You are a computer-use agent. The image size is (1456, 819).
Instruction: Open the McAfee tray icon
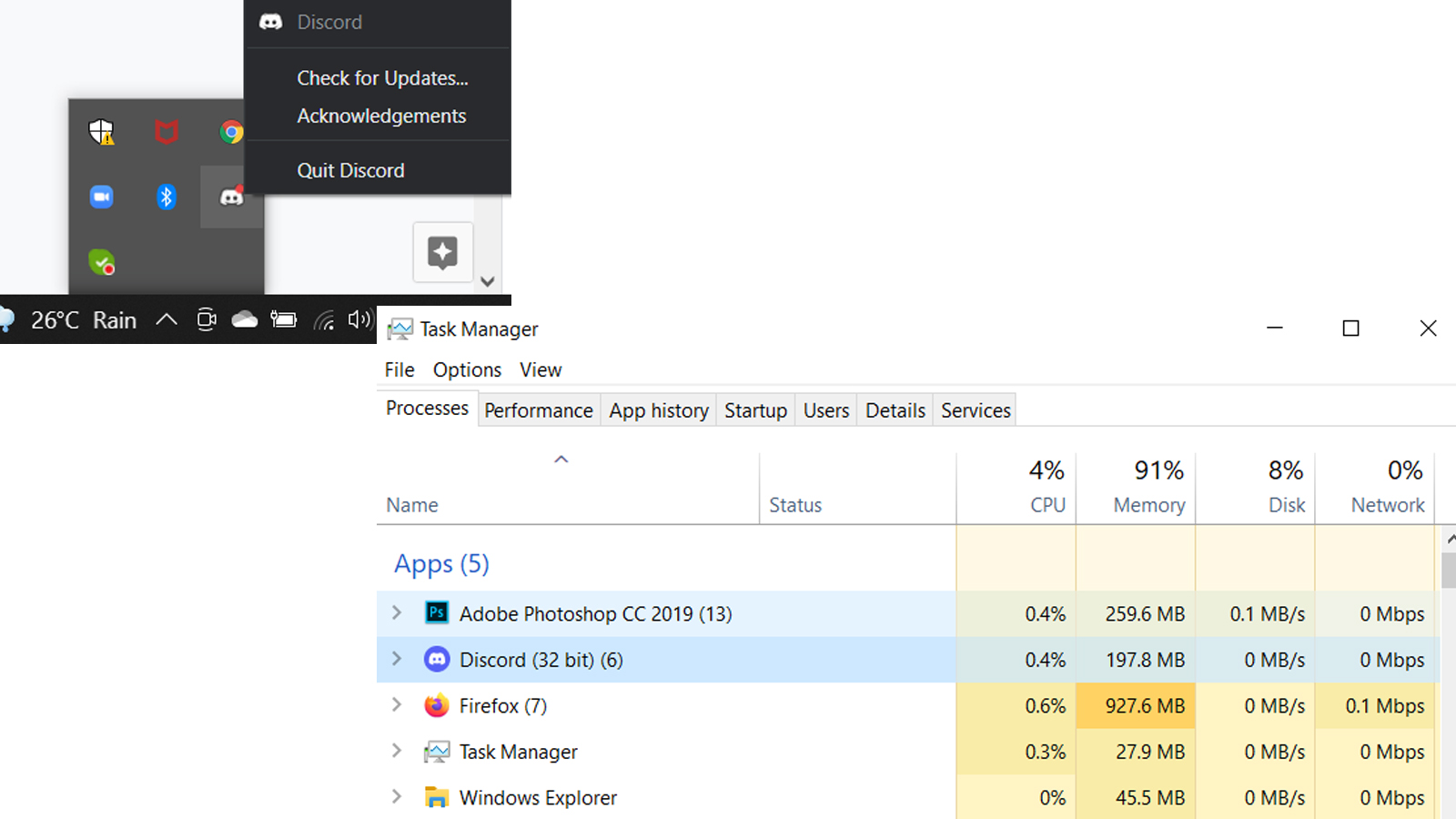tap(166, 132)
